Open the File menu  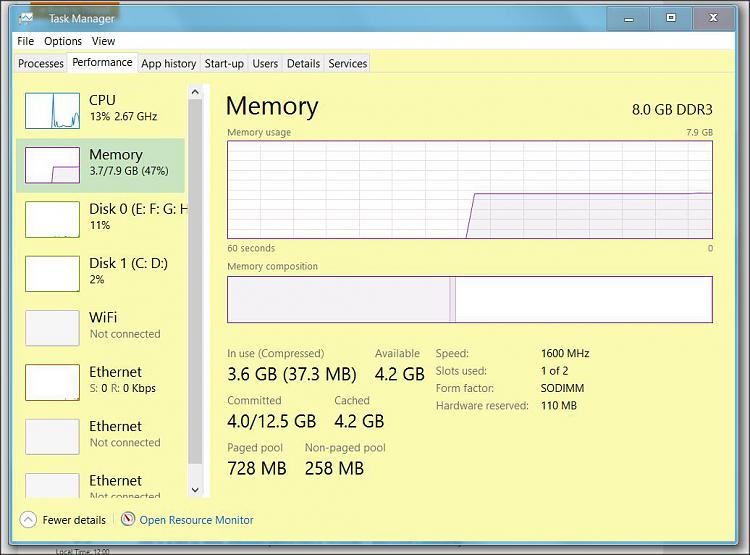(25, 41)
